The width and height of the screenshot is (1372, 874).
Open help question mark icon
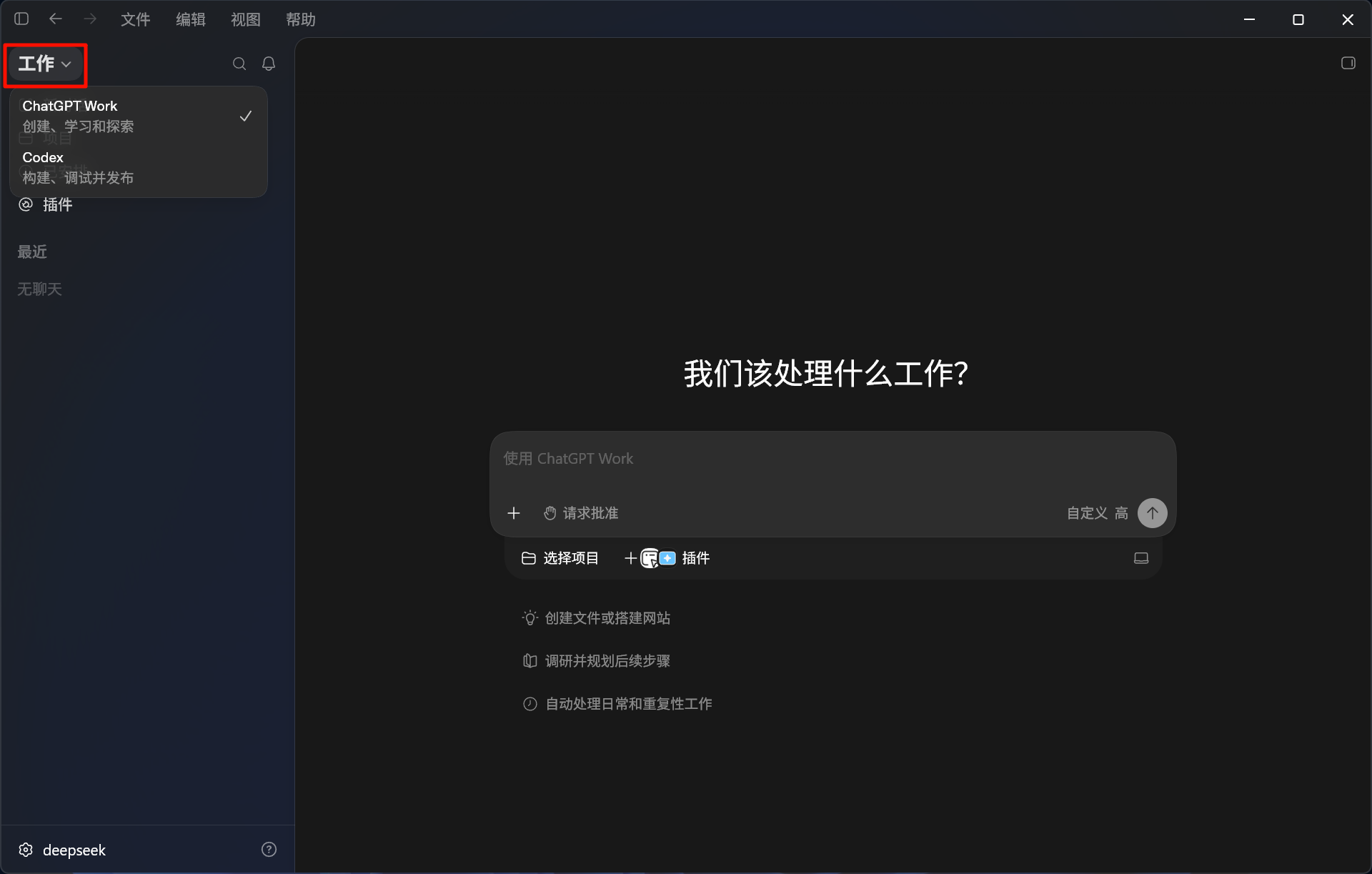coord(269,850)
